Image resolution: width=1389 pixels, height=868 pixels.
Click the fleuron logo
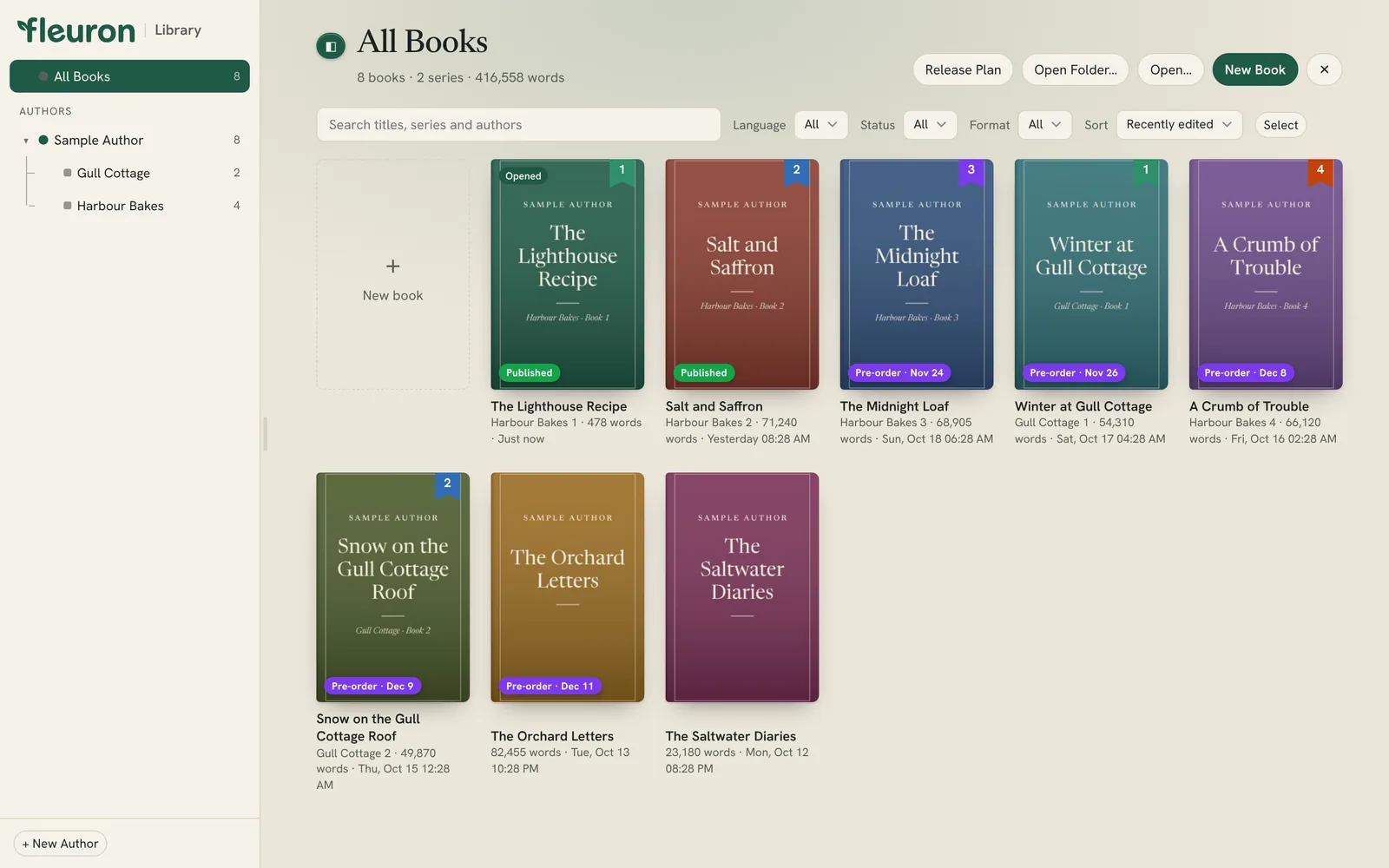coord(76,30)
